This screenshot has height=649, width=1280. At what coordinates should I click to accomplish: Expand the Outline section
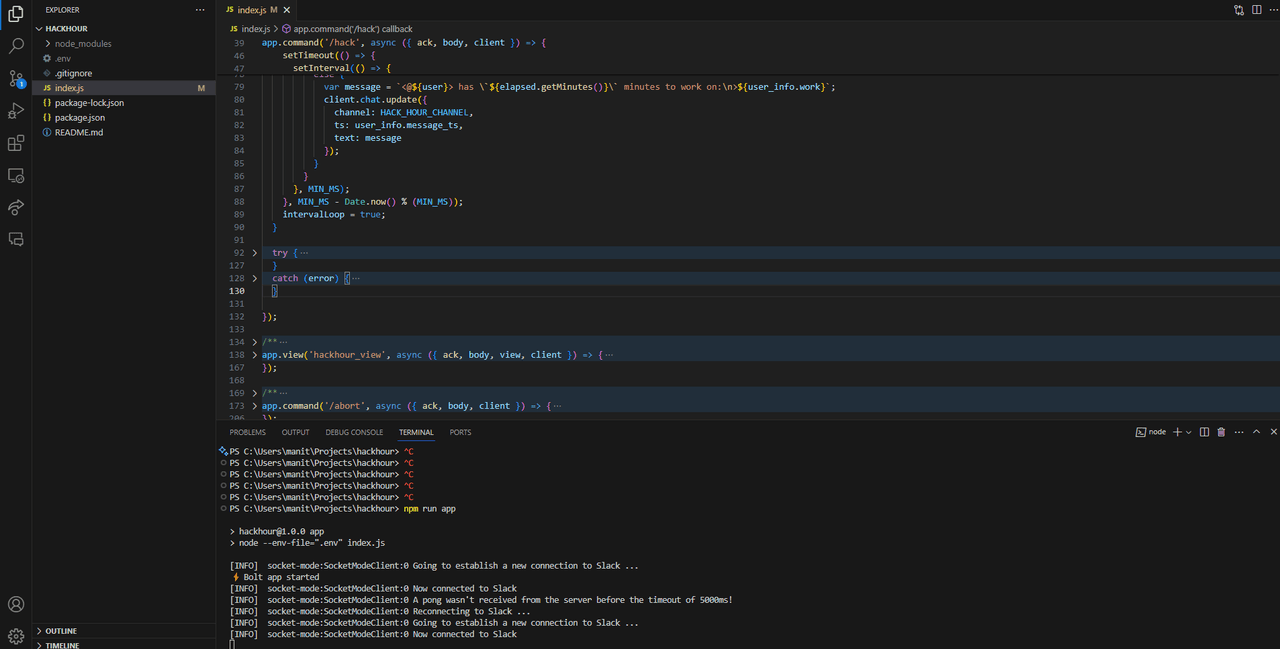tap(60, 631)
